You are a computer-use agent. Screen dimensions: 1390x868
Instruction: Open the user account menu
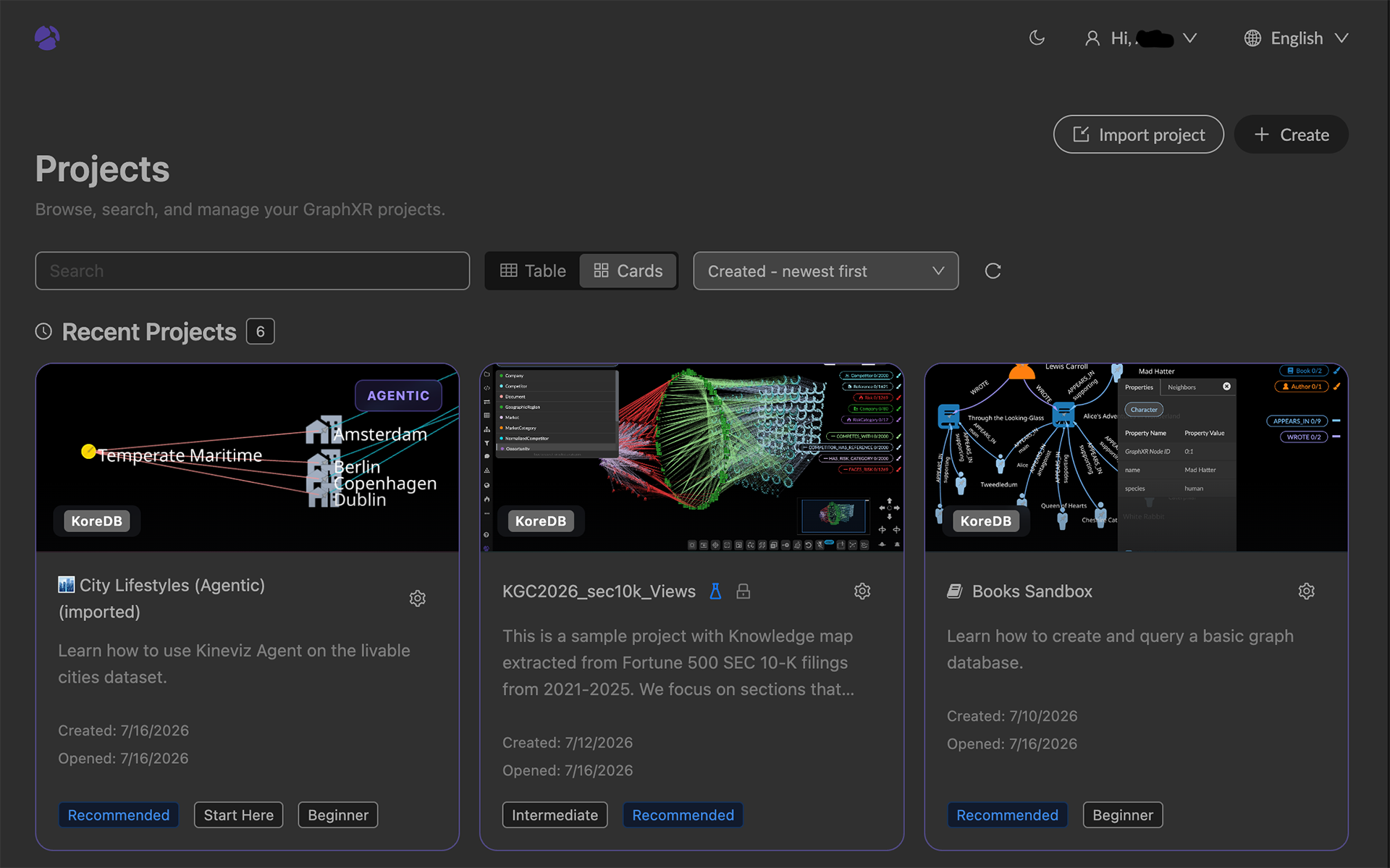pyautogui.click(x=1140, y=38)
